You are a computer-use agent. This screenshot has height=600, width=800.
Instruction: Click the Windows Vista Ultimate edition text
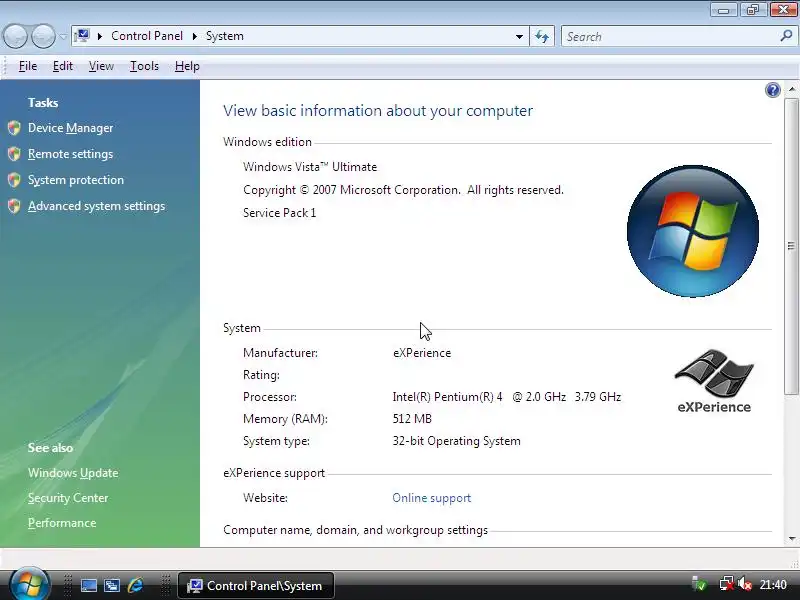[310, 167]
